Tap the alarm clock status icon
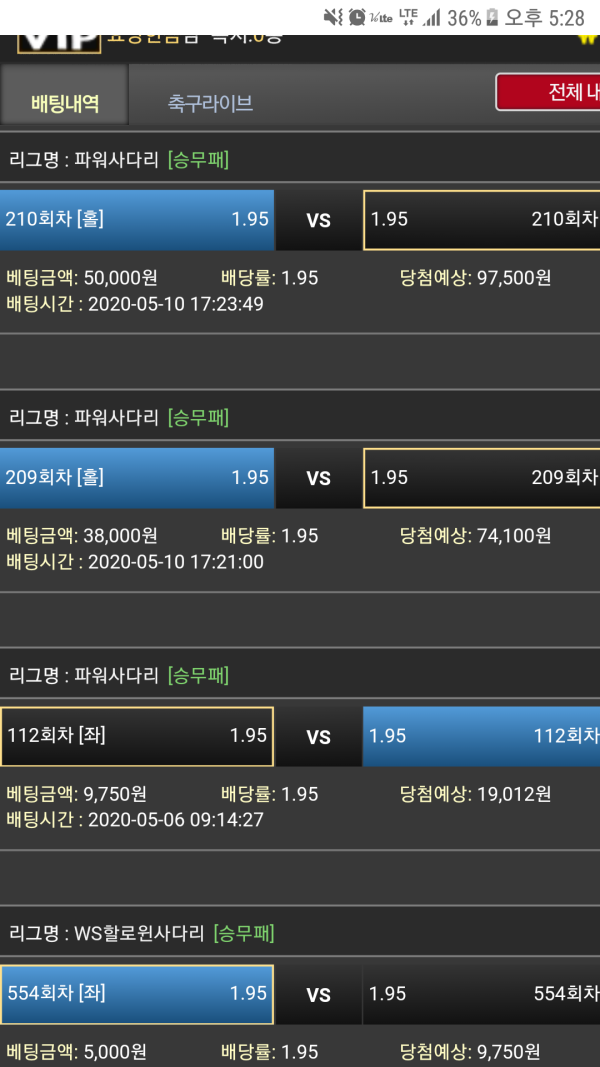The image size is (600, 1067). tap(357, 17)
